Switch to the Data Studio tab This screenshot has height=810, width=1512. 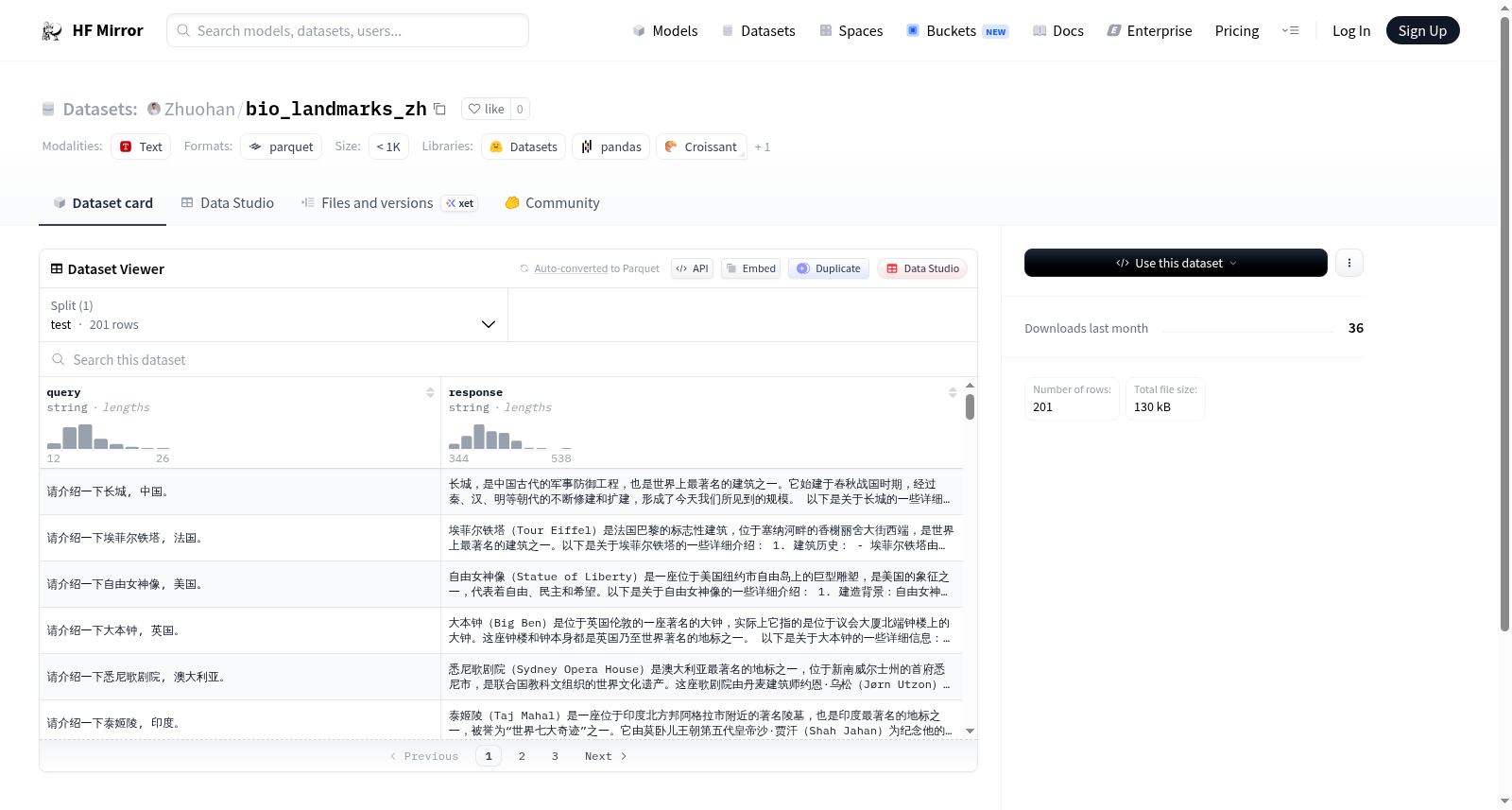[227, 202]
